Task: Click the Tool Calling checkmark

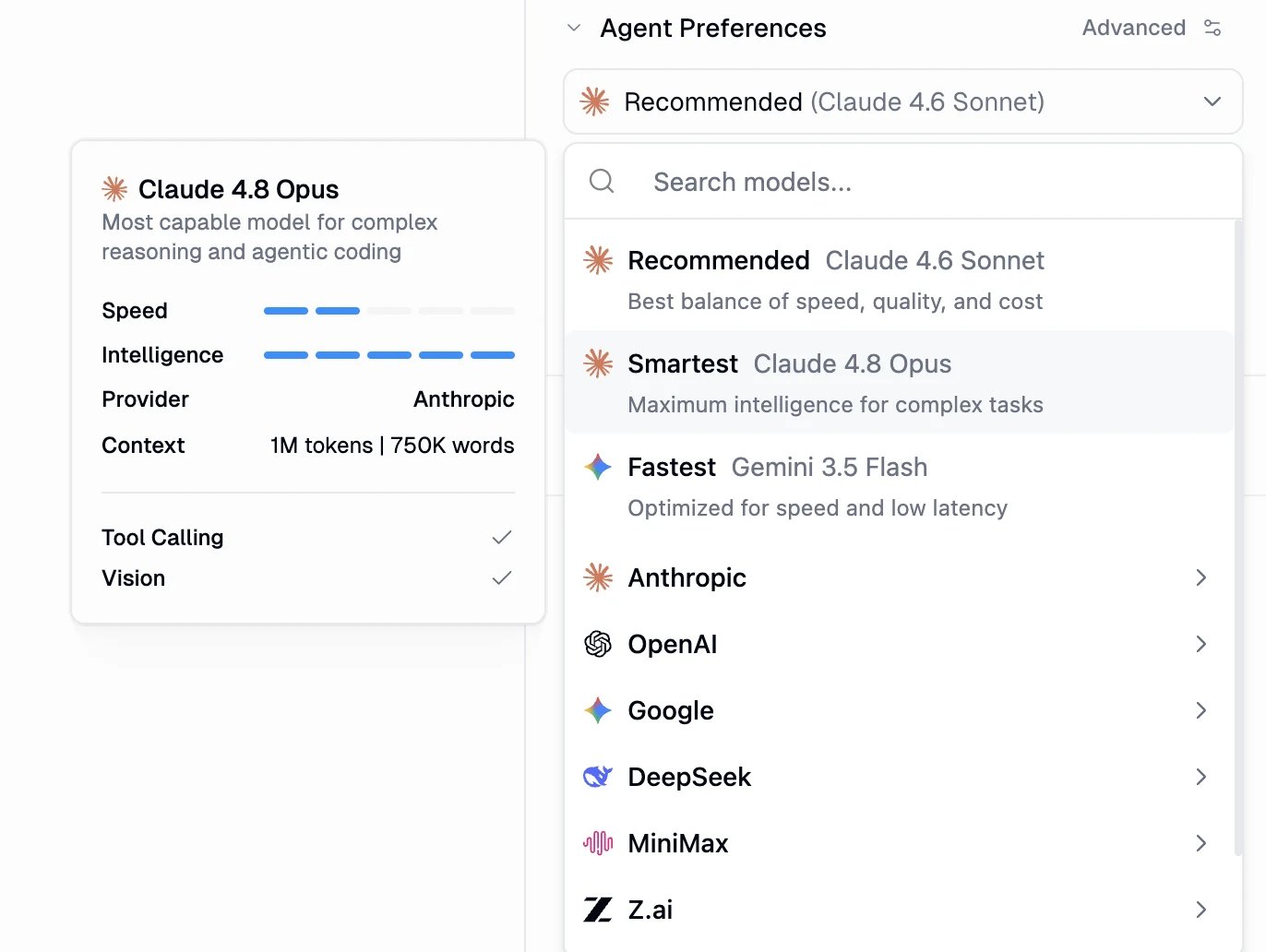Action: (x=502, y=537)
